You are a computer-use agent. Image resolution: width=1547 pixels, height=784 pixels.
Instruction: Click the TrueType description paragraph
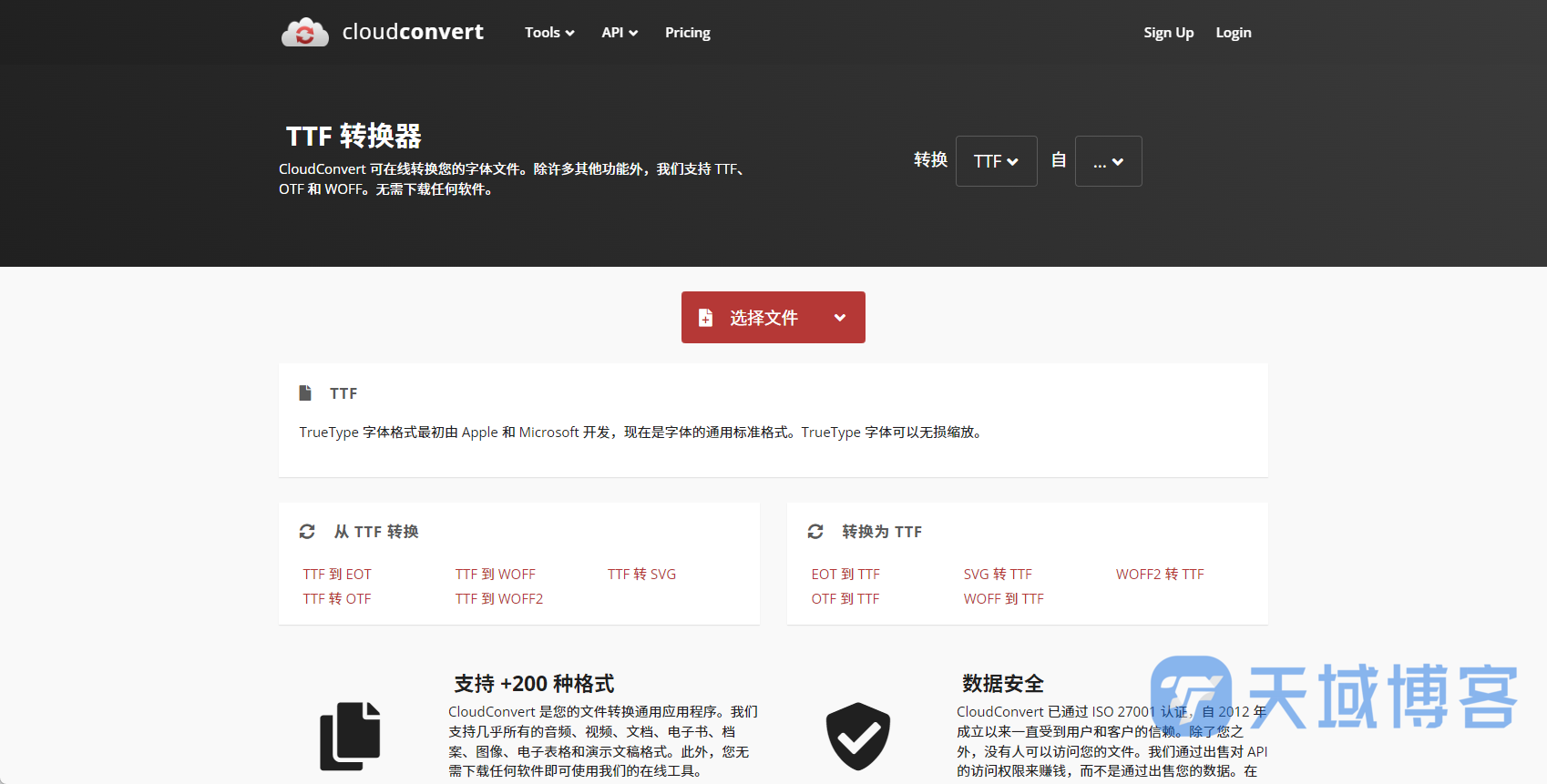pyautogui.click(x=642, y=433)
